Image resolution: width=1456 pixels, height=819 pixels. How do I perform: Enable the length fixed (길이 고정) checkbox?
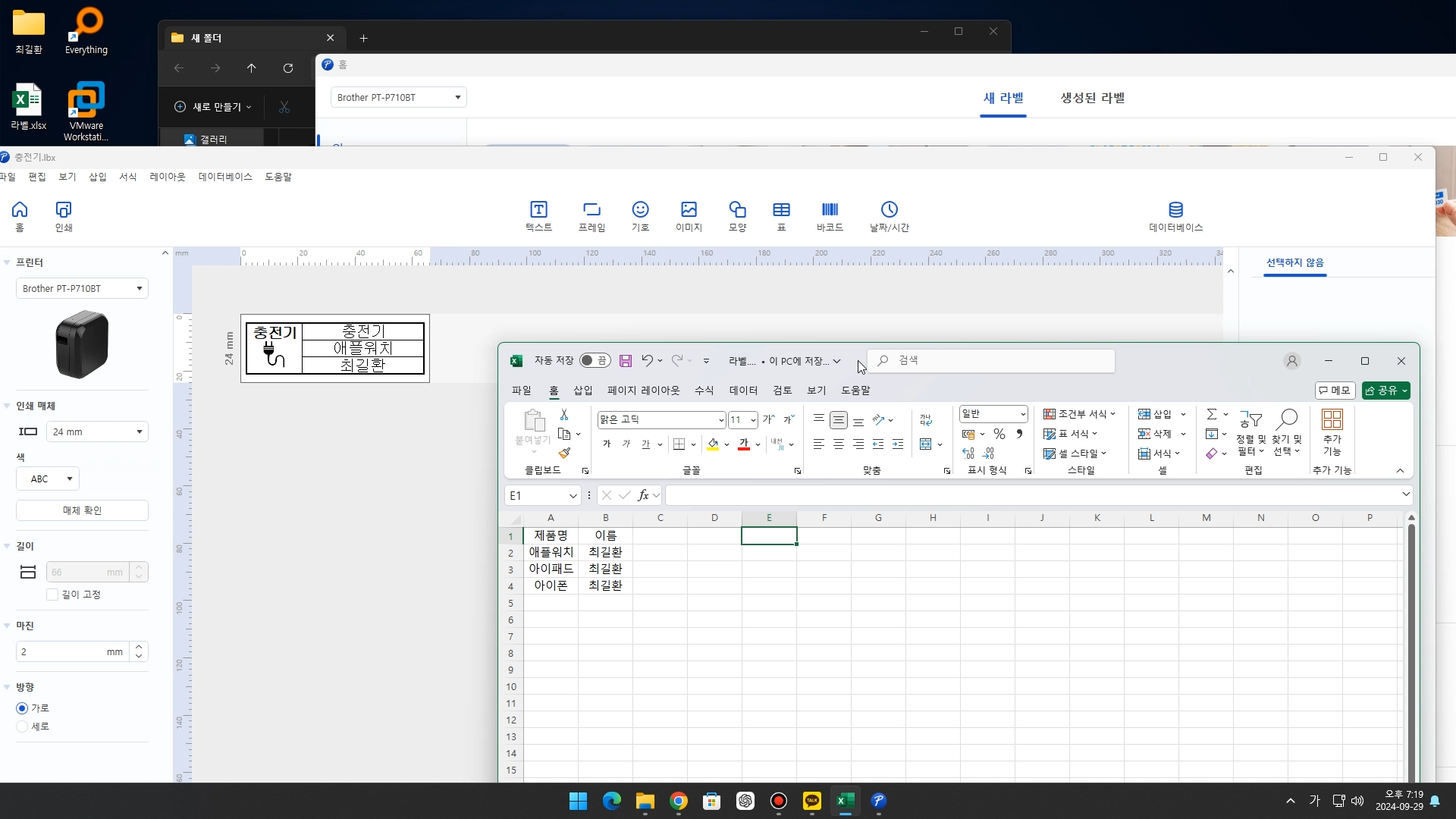click(52, 595)
